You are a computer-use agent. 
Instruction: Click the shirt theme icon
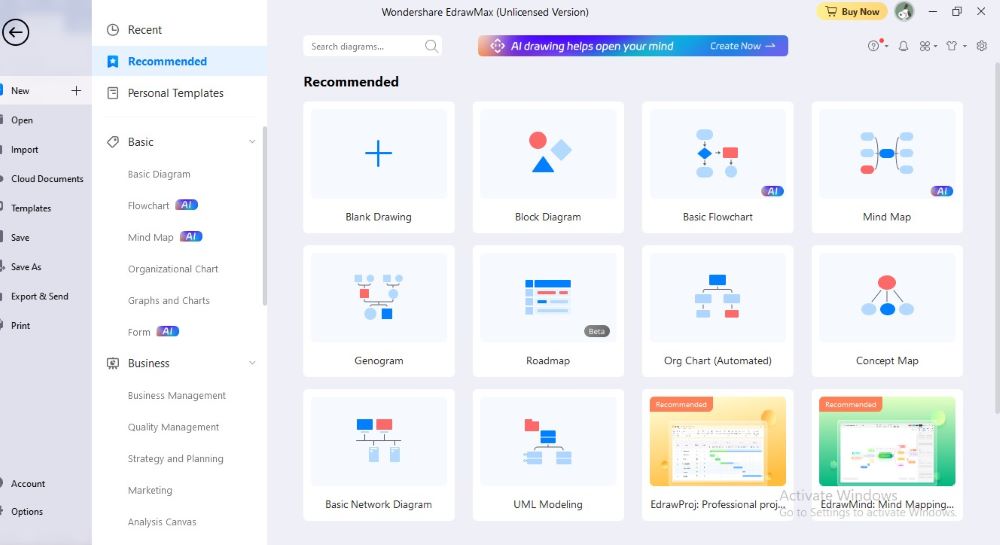tap(952, 46)
